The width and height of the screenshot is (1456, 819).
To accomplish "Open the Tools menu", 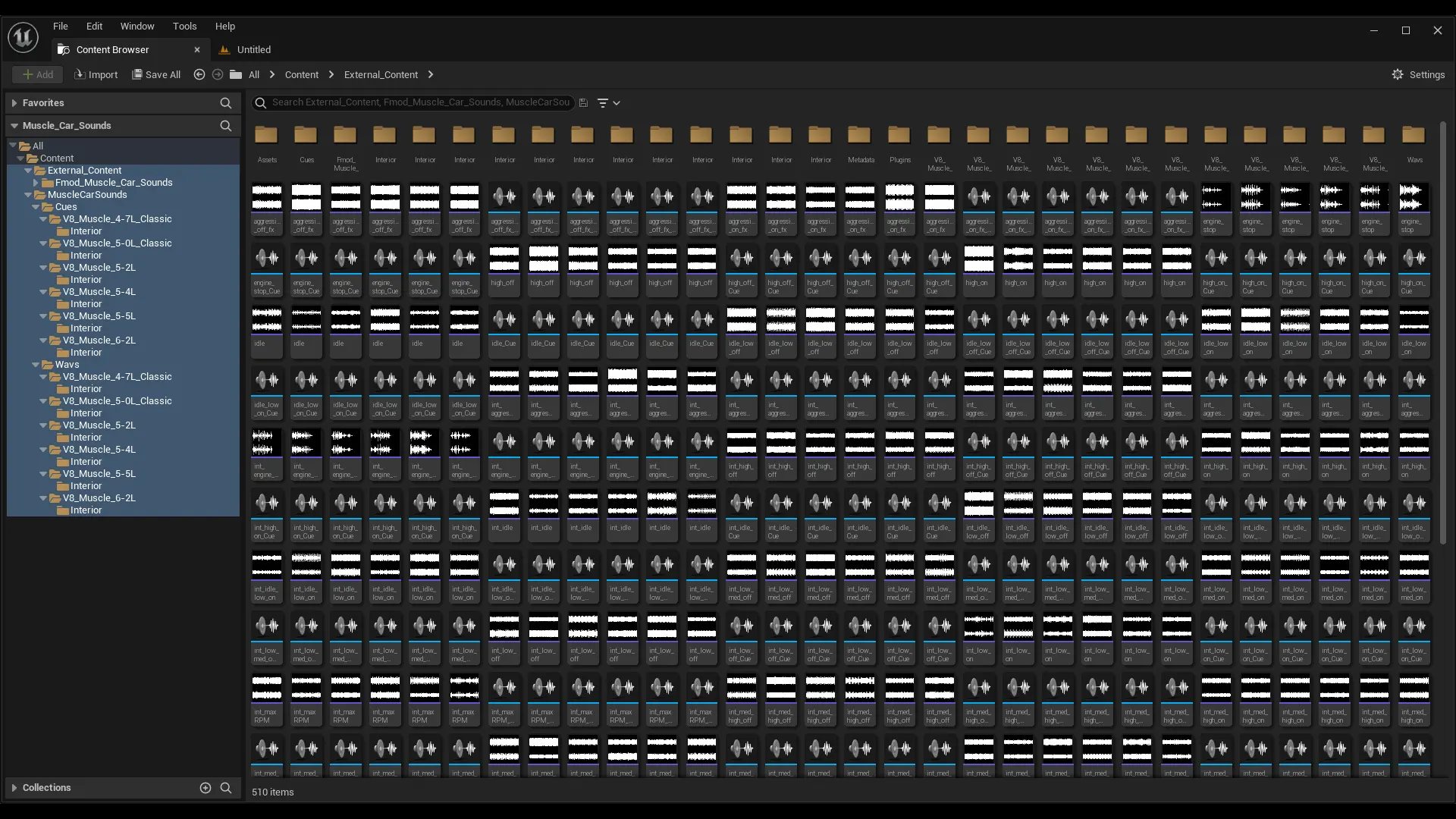I will (x=184, y=26).
